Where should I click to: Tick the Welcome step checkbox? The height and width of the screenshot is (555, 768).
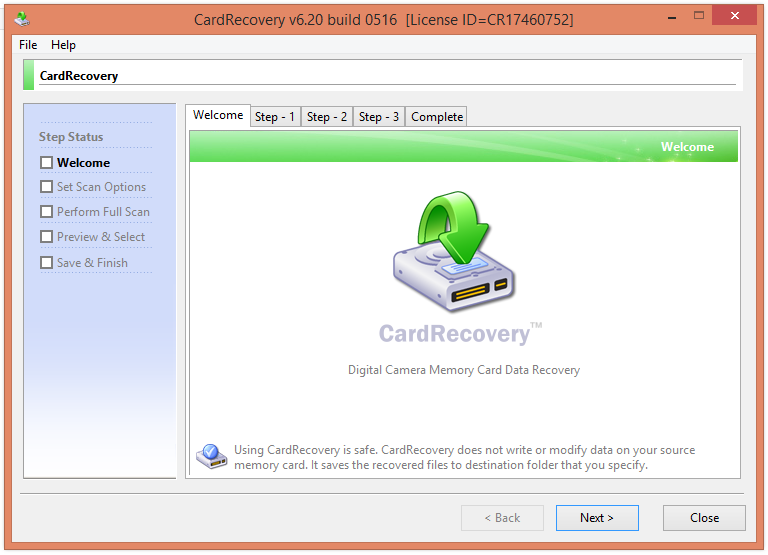[x=47, y=163]
